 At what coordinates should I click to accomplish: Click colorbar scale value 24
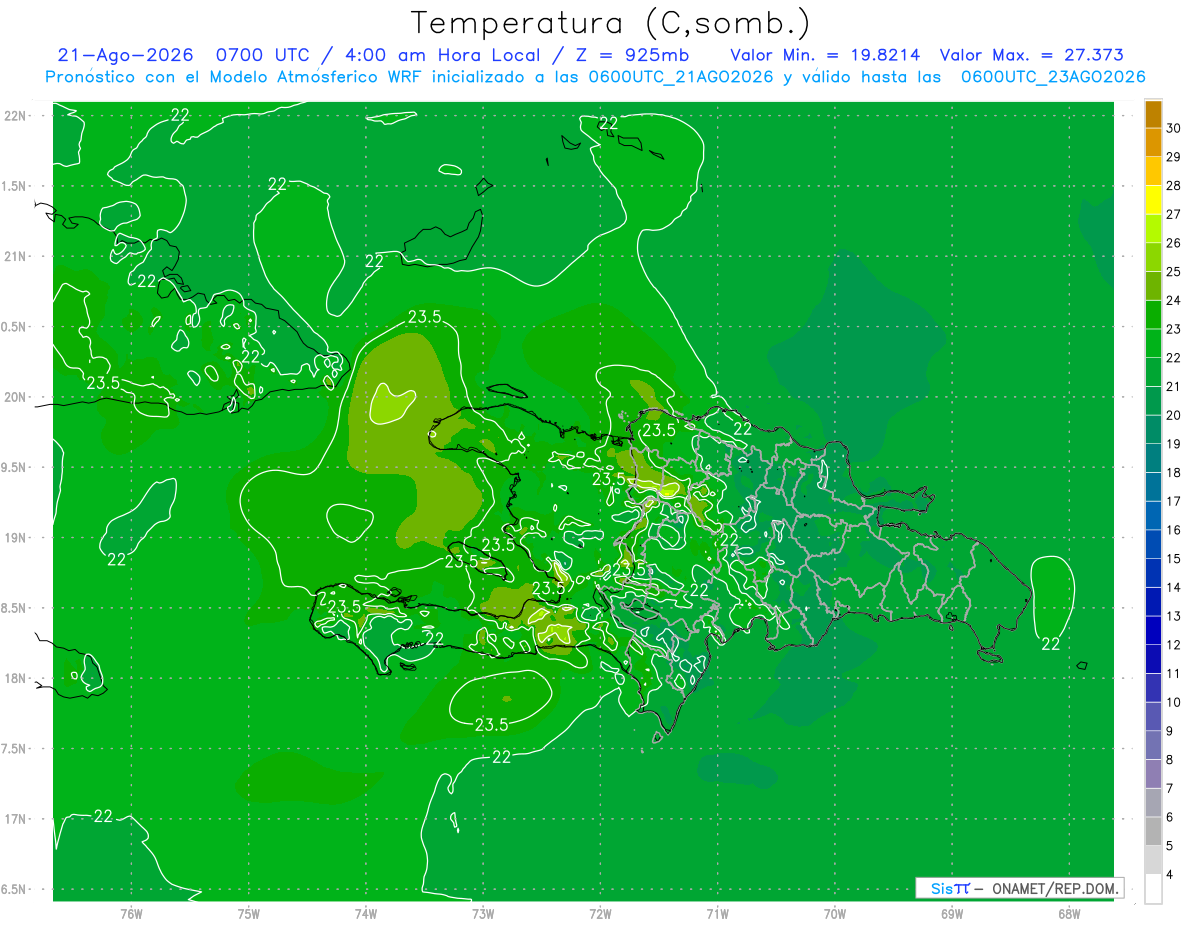point(1173,300)
